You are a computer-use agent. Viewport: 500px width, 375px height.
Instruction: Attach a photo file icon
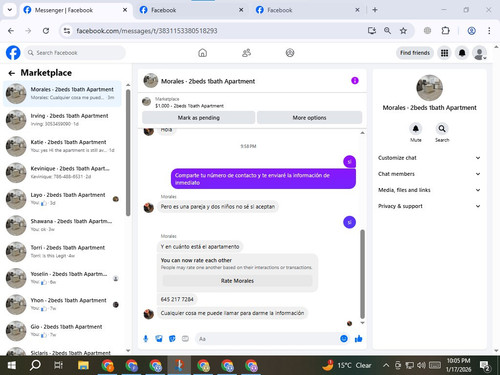point(159,339)
